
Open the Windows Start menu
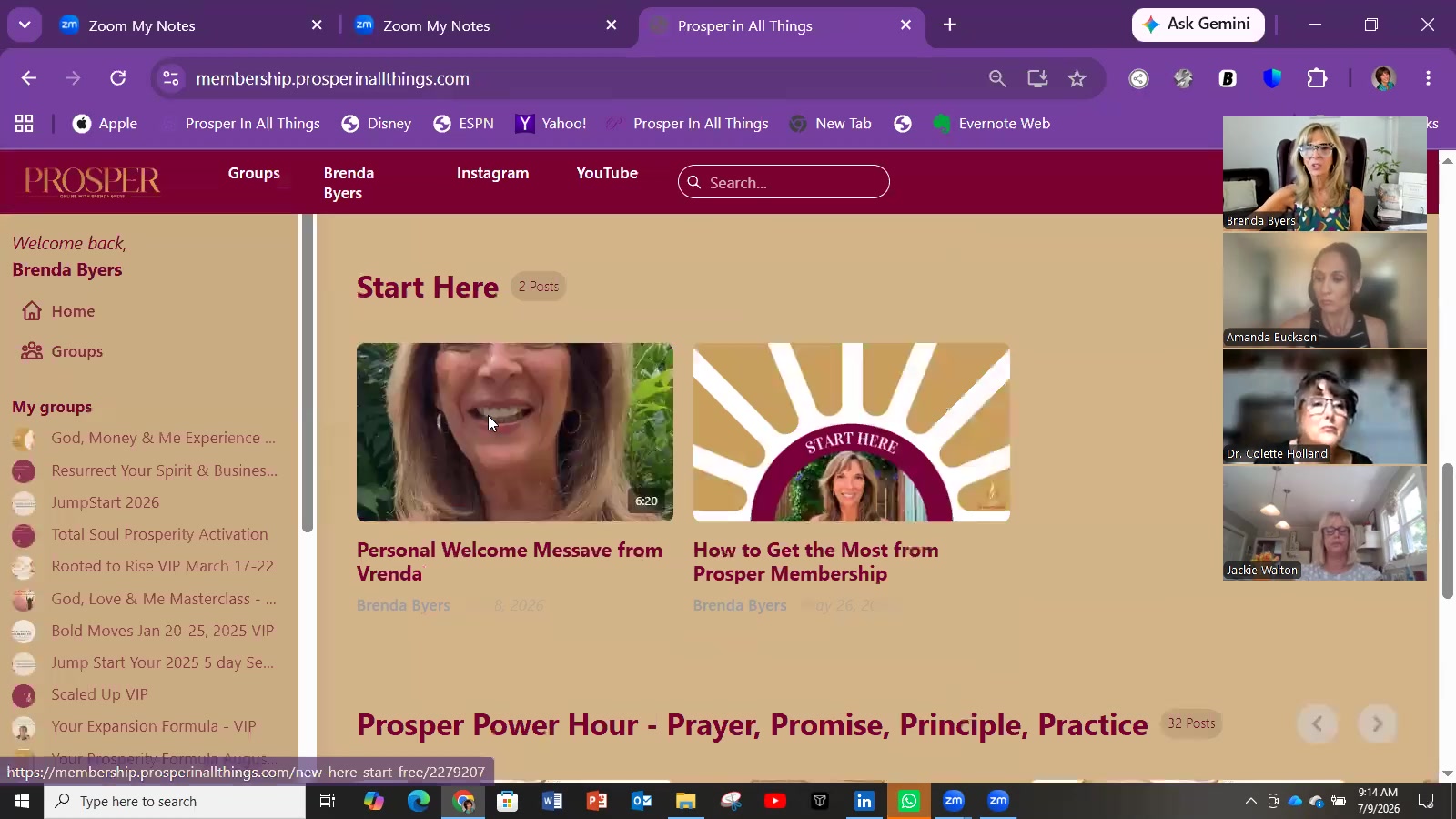(x=22, y=801)
